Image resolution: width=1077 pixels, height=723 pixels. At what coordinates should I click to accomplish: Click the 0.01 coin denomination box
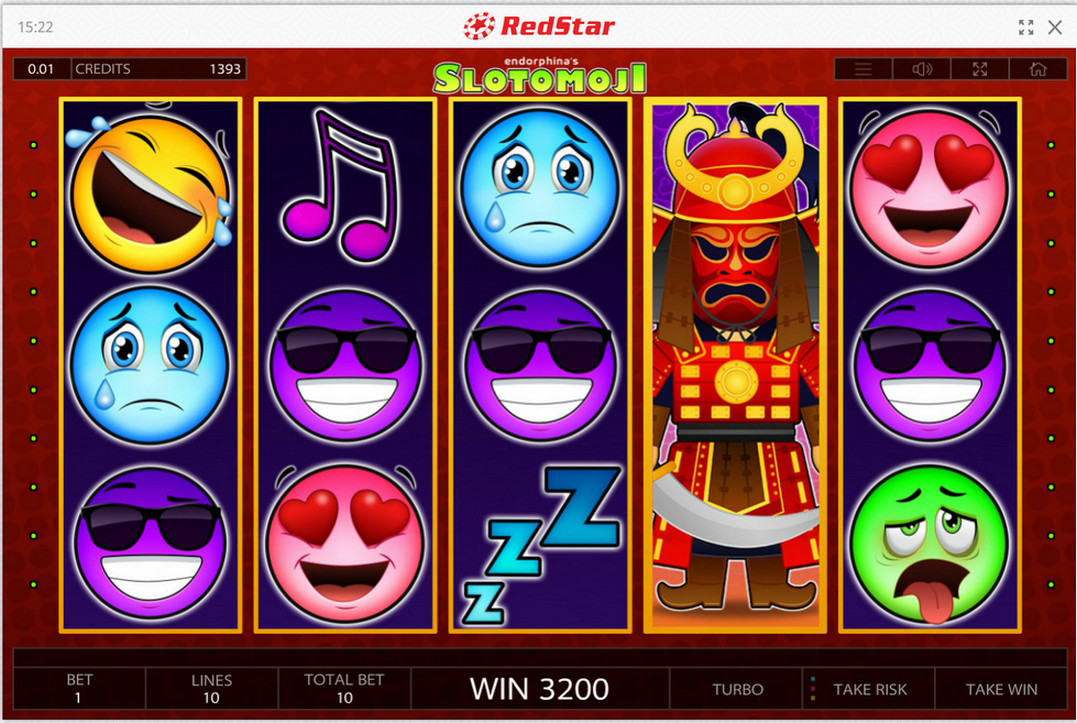(x=41, y=69)
